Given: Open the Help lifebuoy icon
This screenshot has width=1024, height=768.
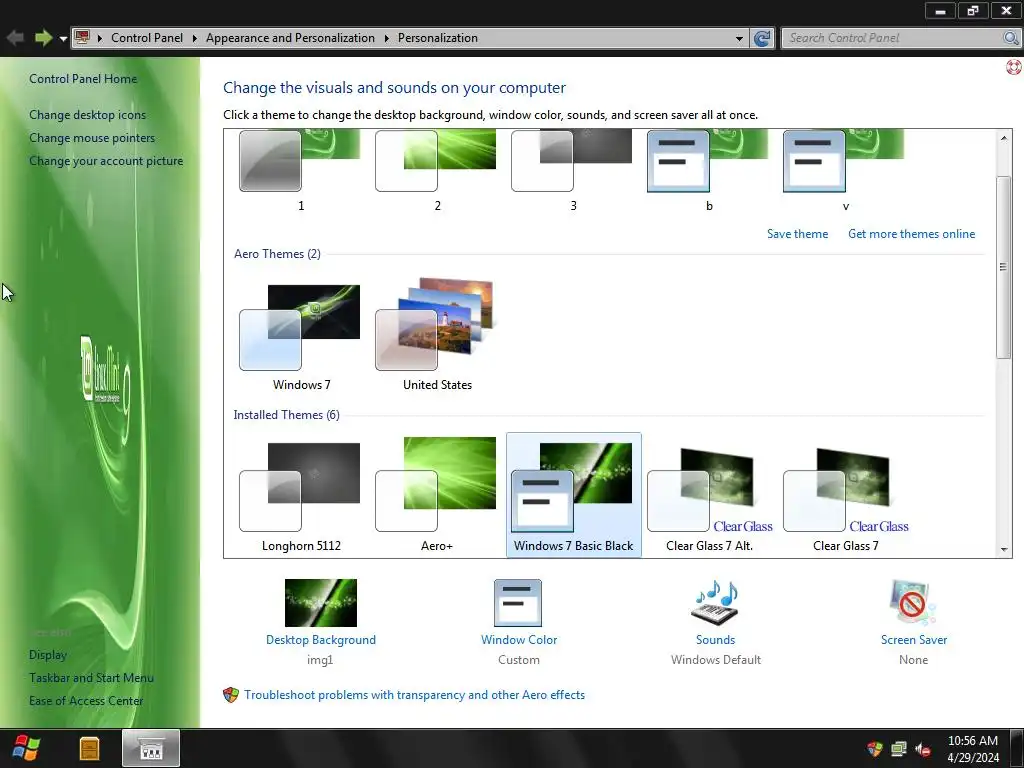Looking at the screenshot, I should [x=1014, y=67].
